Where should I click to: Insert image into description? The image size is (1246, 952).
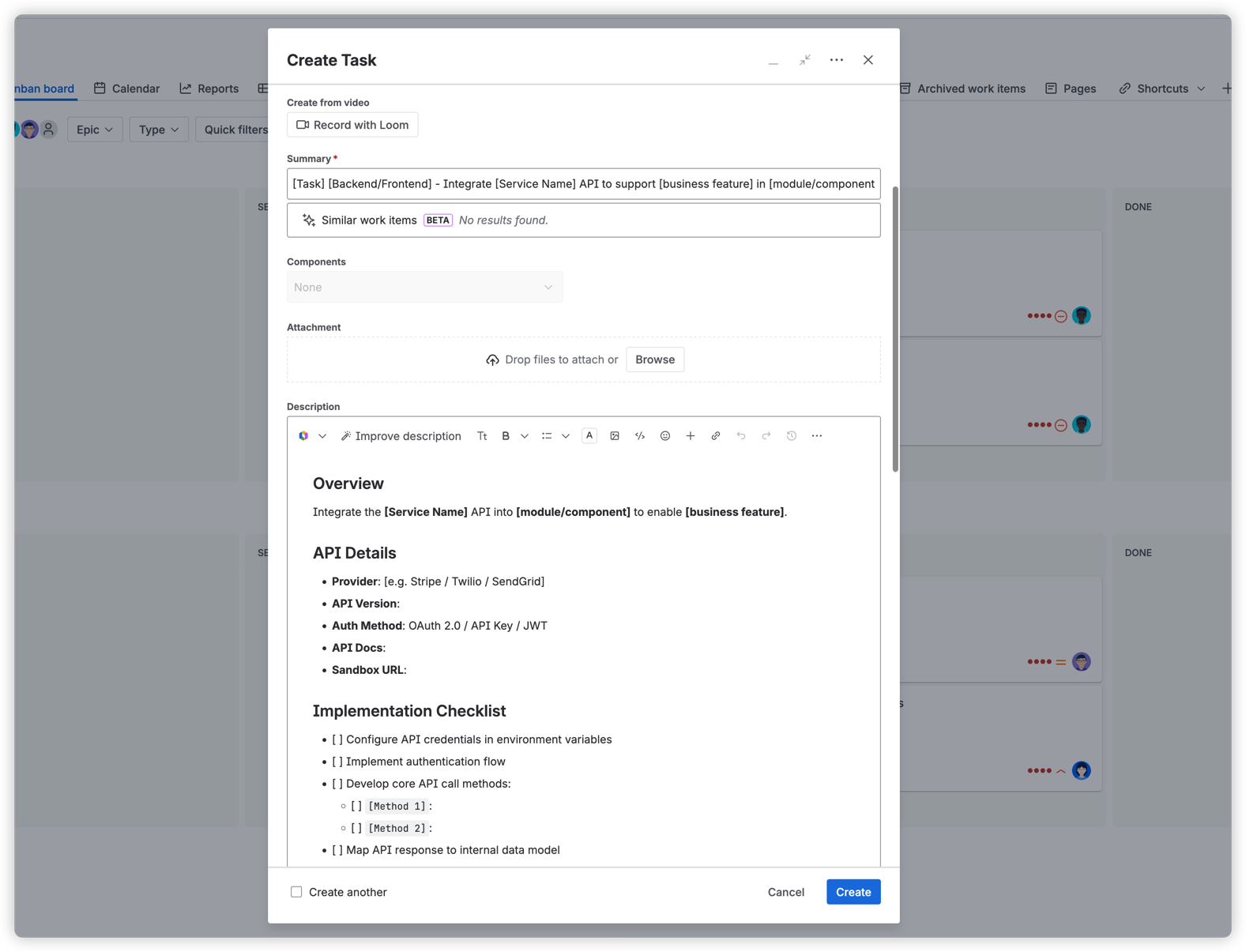(x=615, y=436)
